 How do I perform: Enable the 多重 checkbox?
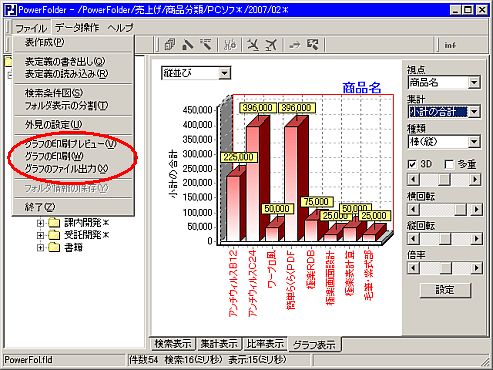[x=449, y=164]
